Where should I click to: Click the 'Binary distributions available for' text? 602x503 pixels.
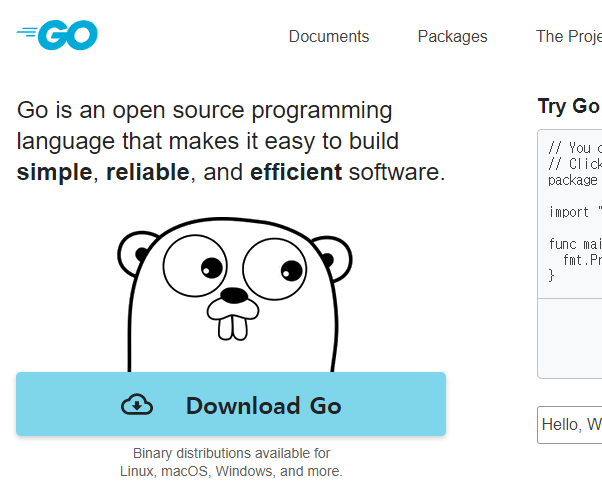click(231, 453)
